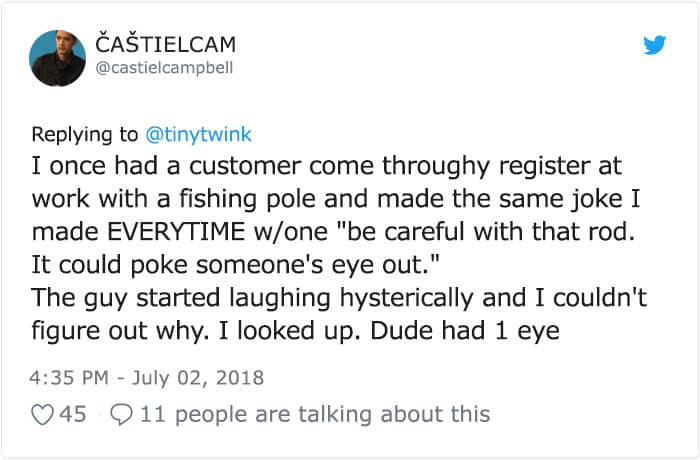This screenshot has width=700, height=460.
Task: Open the ČAŠTIELCAM profile avatar
Action: (x=57, y=58)
